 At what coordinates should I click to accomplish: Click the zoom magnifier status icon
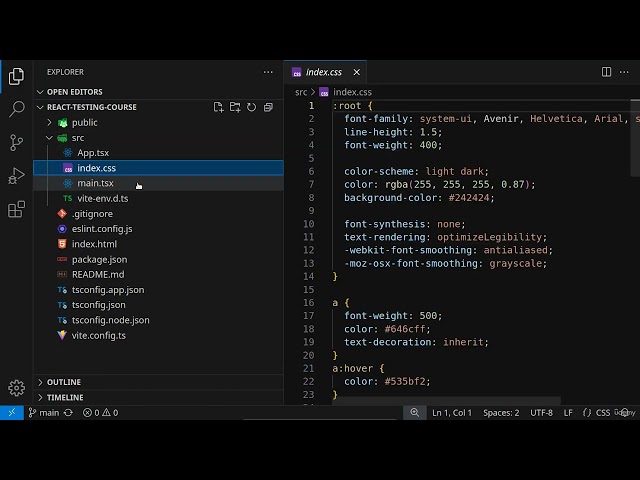414,413
